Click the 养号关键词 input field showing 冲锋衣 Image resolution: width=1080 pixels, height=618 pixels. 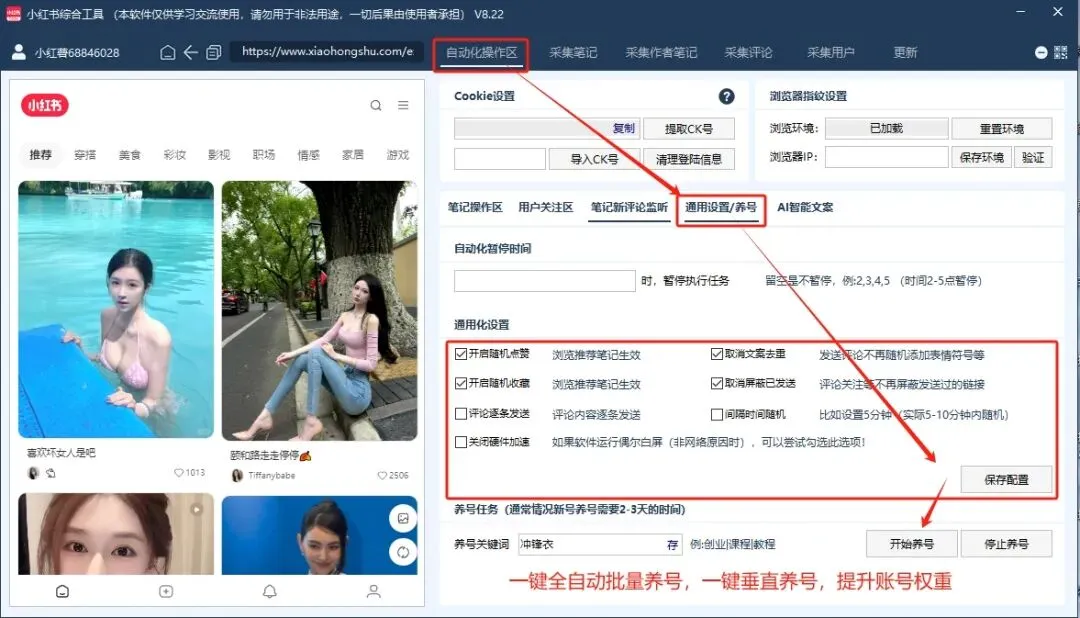coord(590,543)
